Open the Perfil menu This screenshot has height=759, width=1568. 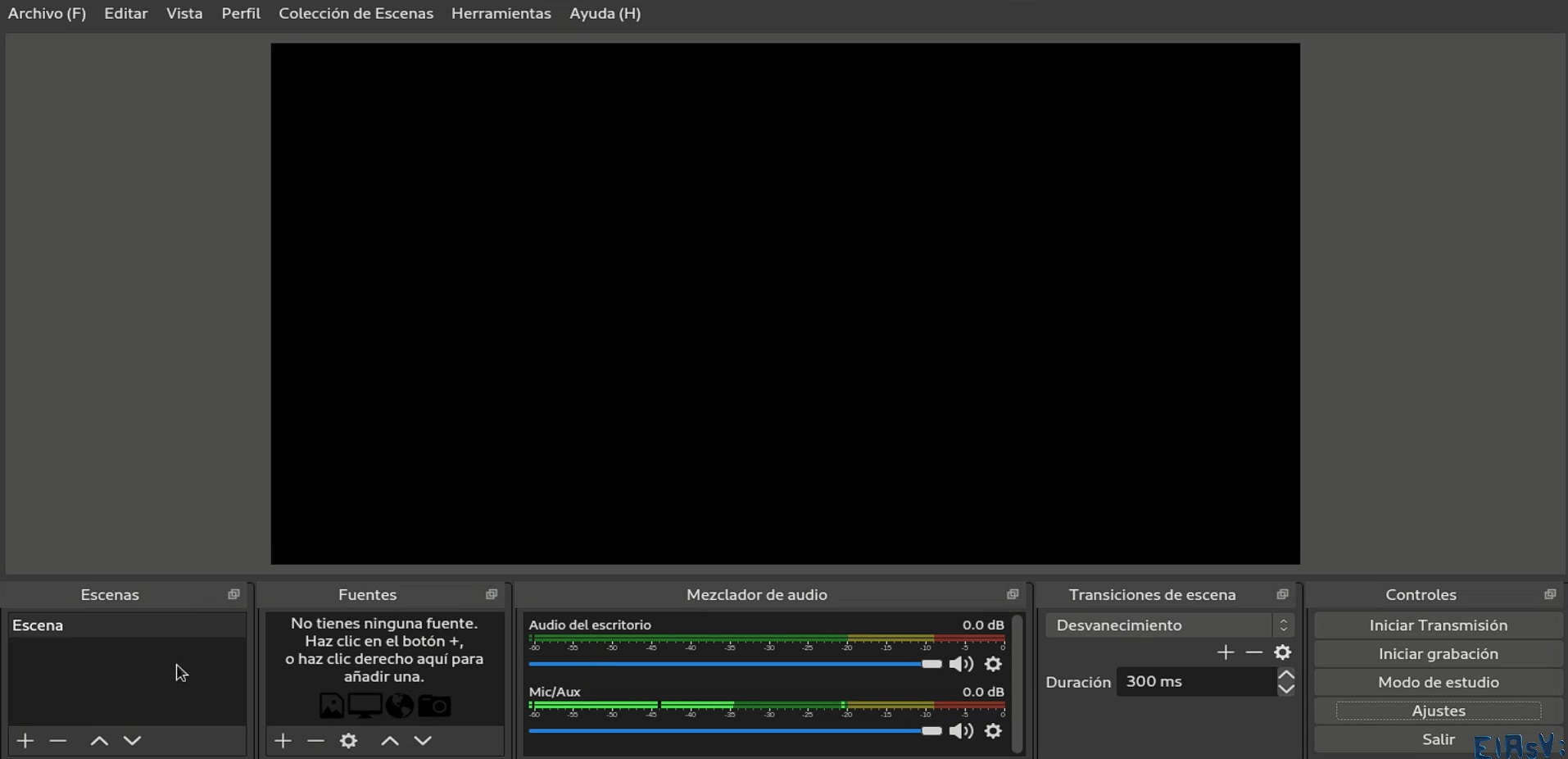tap(241, 14)
